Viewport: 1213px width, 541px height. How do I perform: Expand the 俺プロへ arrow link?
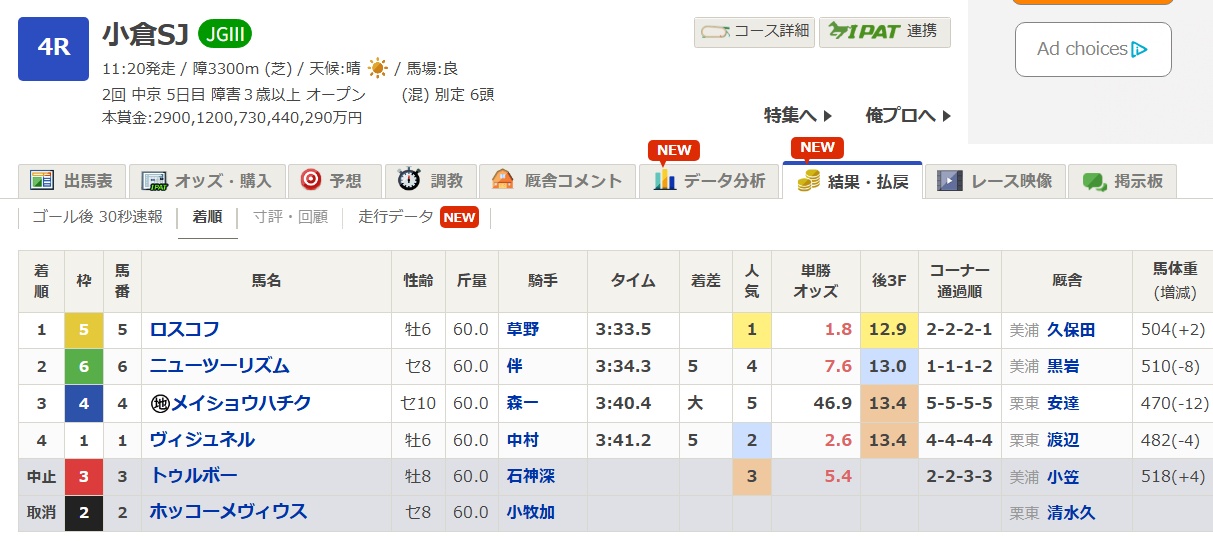[908, 115]
